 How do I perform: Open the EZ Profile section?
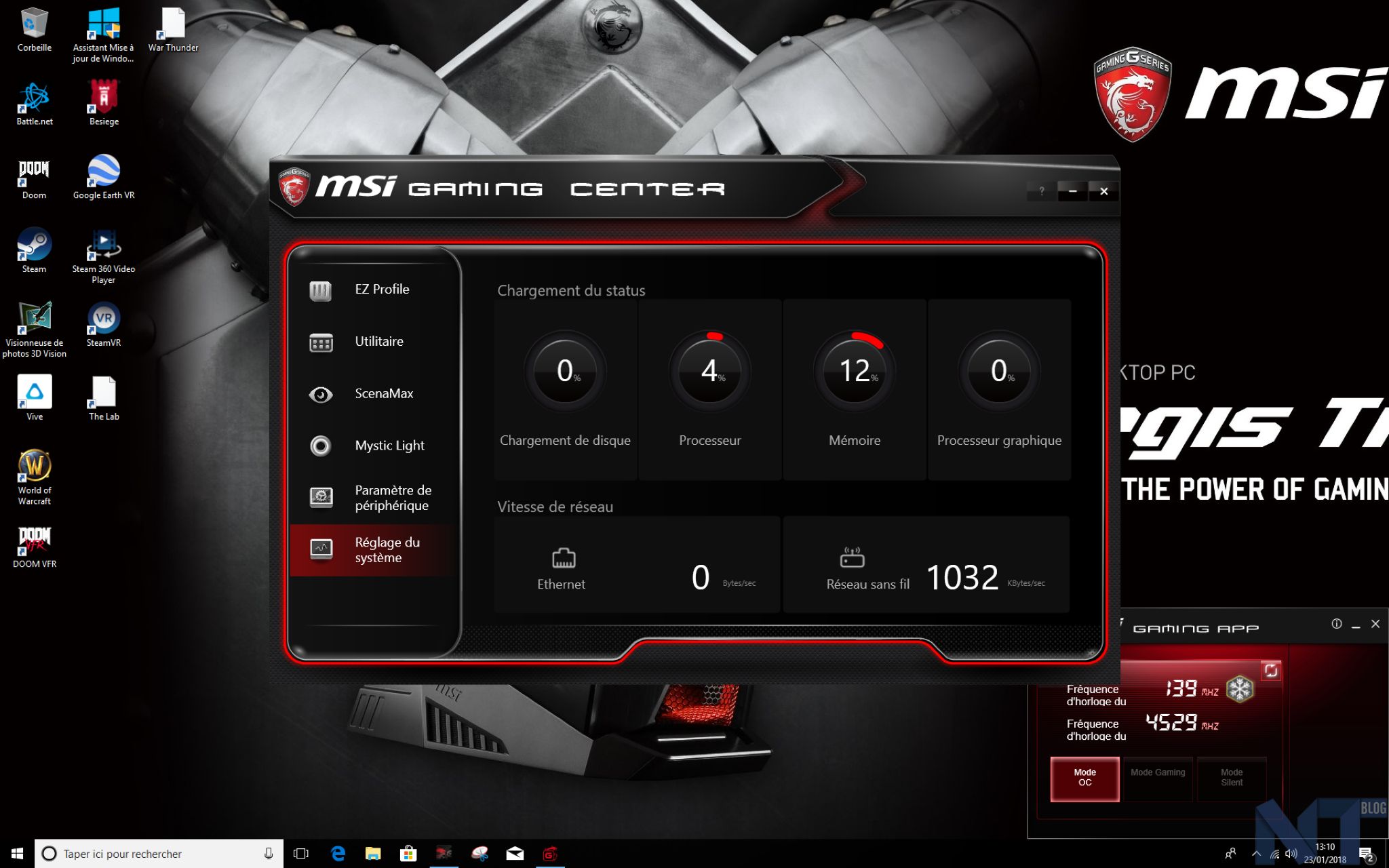click(x=381, y=290)
